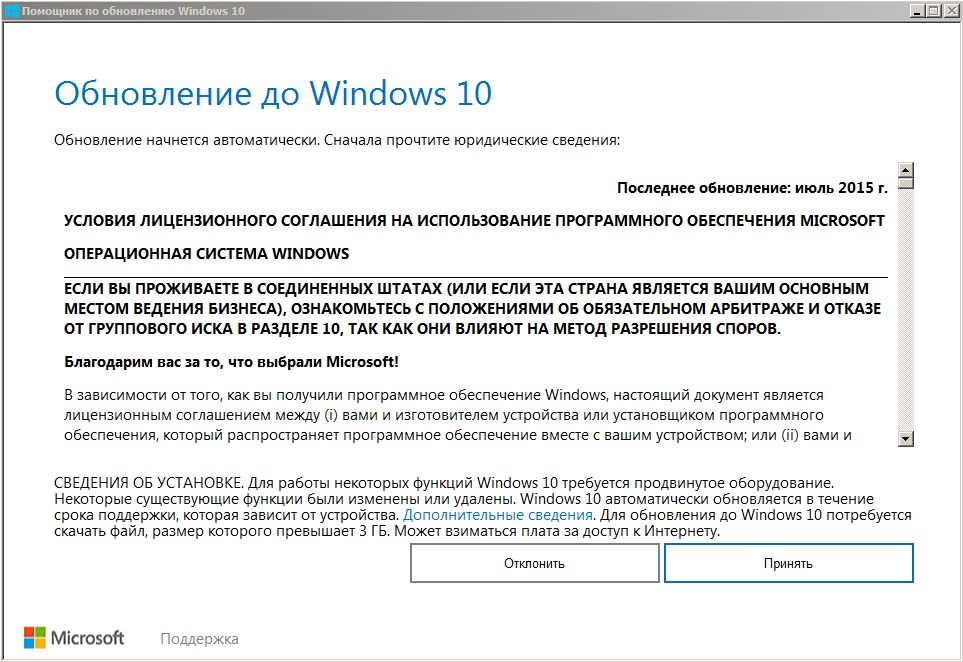Open the Поддержка link
The width and height of the screenshot is (963, 662).
coord(199,639)
